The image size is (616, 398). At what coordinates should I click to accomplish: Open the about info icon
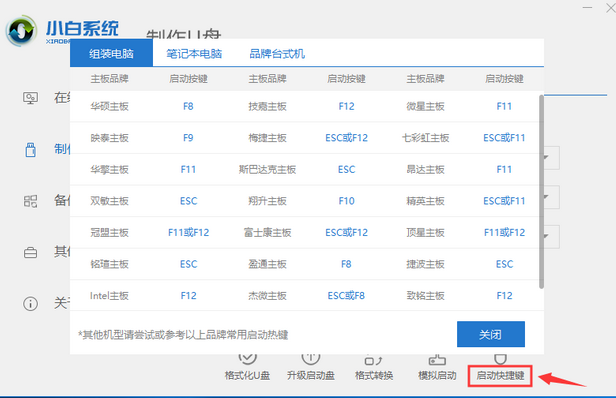coord(30,303)
